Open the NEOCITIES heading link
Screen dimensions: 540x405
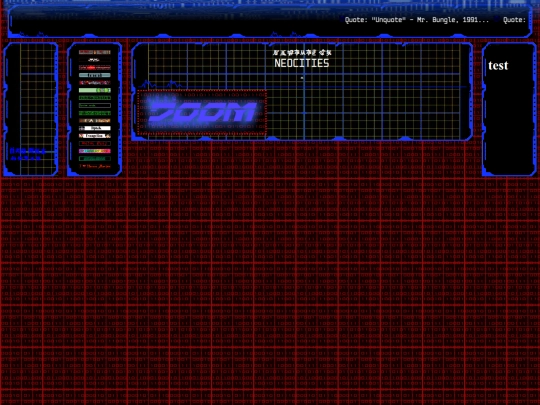point(302,63)
